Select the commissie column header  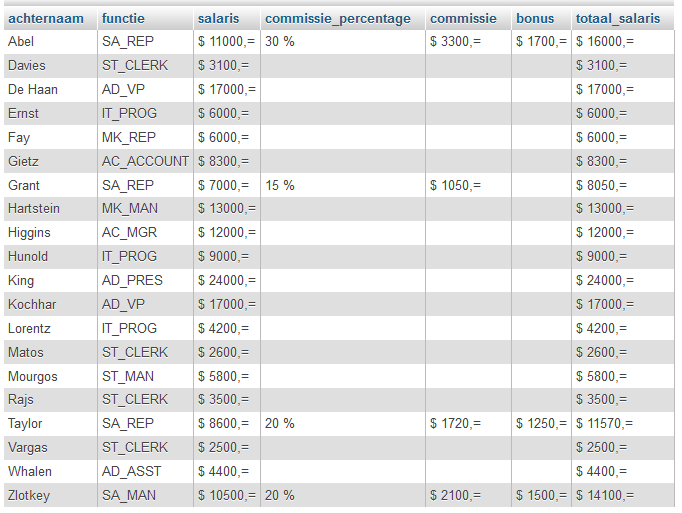pyautogui.click(x=463, y=19)
